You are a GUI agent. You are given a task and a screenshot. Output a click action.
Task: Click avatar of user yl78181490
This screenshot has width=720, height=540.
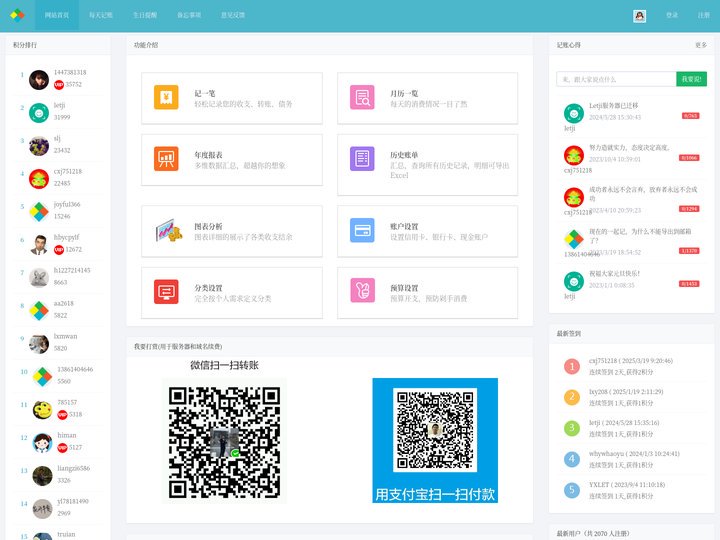pyautogui.click(x=42, y=509)
